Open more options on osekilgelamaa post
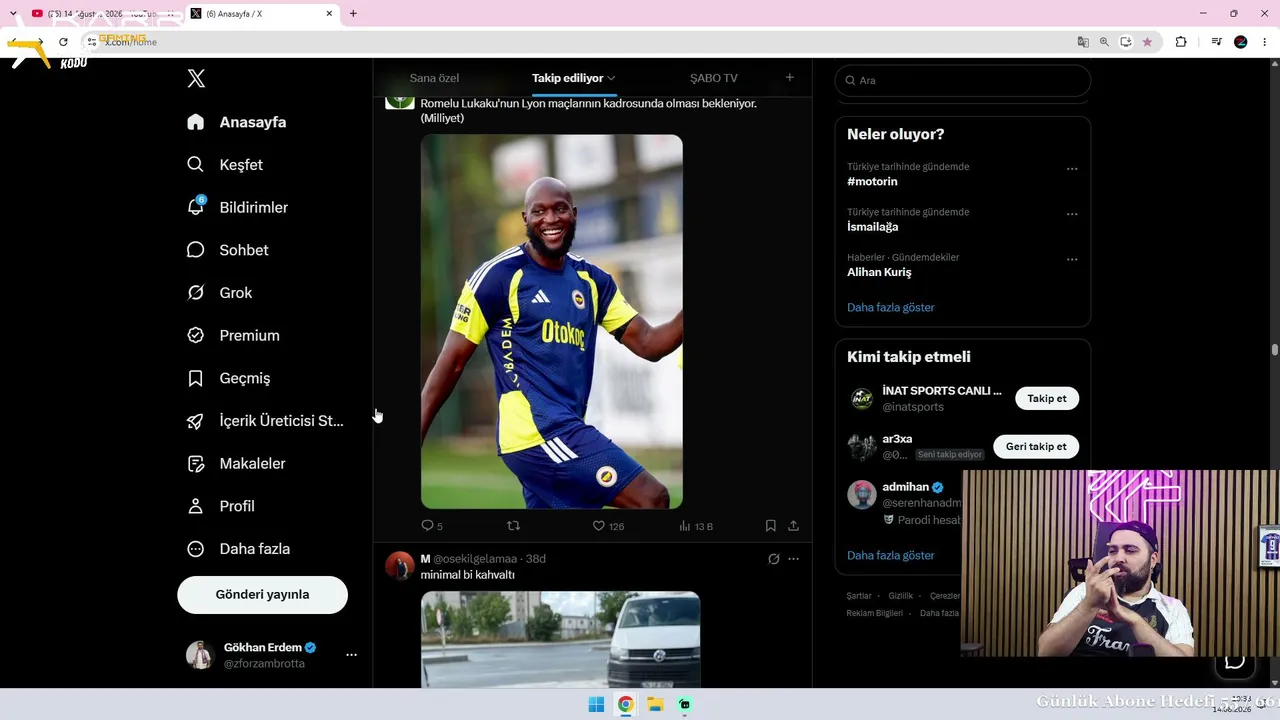 pyautogui.click(x=794, y=559)
